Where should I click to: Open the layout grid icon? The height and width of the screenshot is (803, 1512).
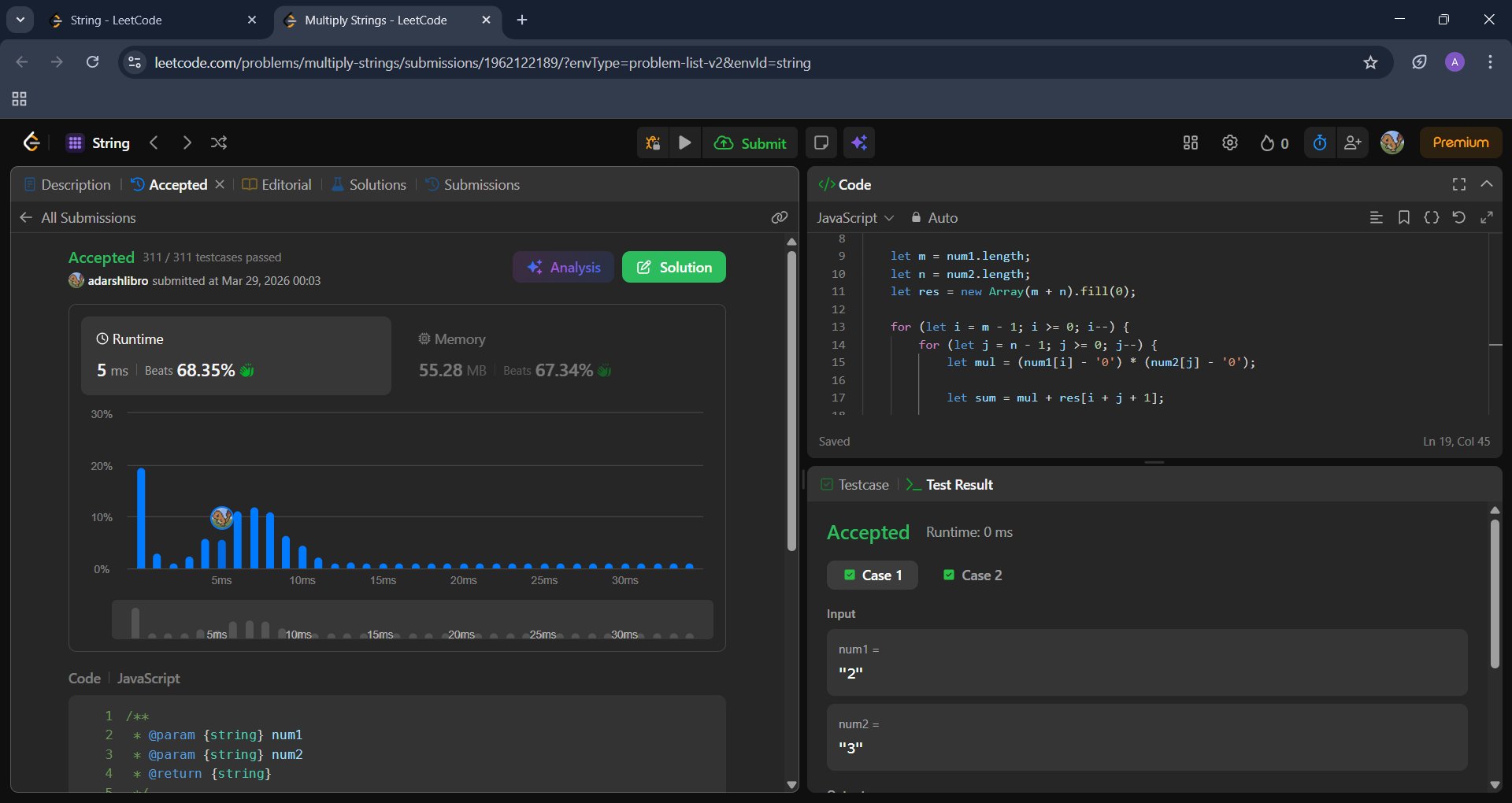click(1191, 142)
